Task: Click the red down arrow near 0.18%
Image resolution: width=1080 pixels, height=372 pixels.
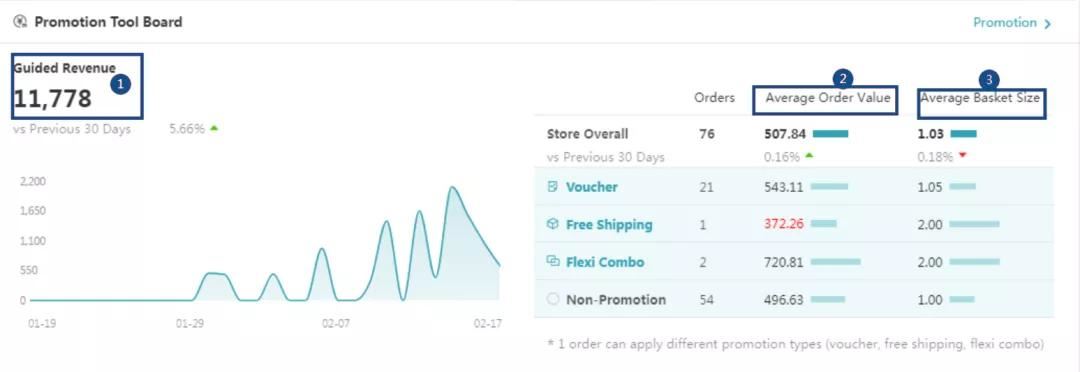Action: 962,156
